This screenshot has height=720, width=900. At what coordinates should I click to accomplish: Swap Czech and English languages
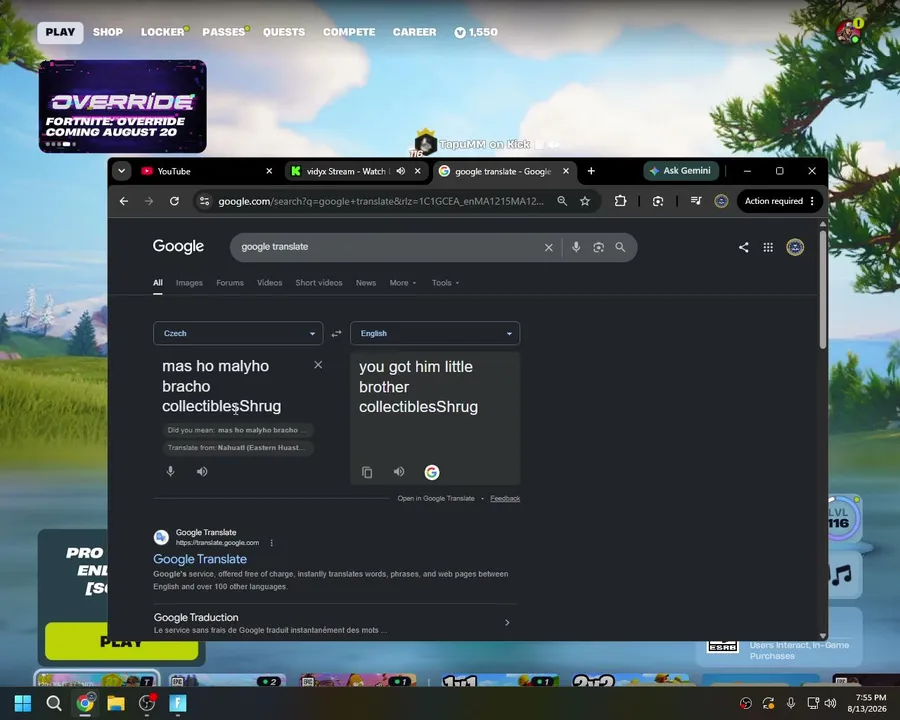(x=336, y=333)
